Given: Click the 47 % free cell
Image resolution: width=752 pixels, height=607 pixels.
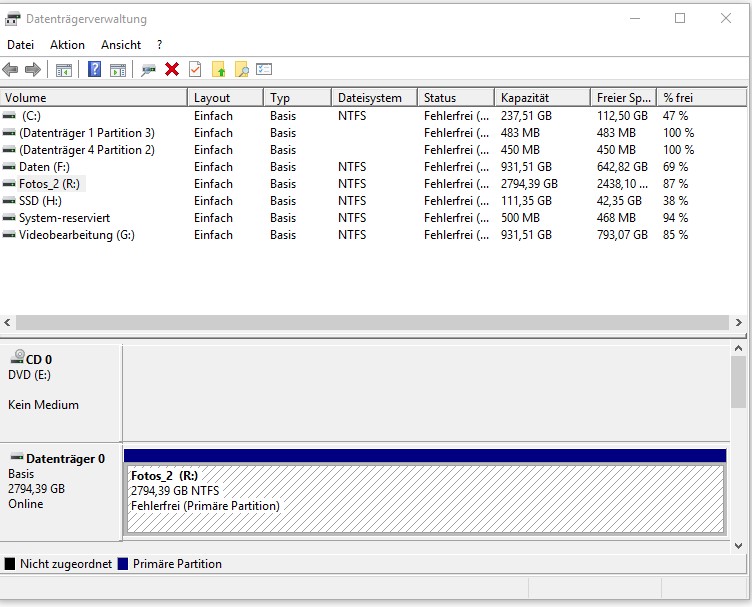Looking at the screenshot, I should tap(675, 116).
